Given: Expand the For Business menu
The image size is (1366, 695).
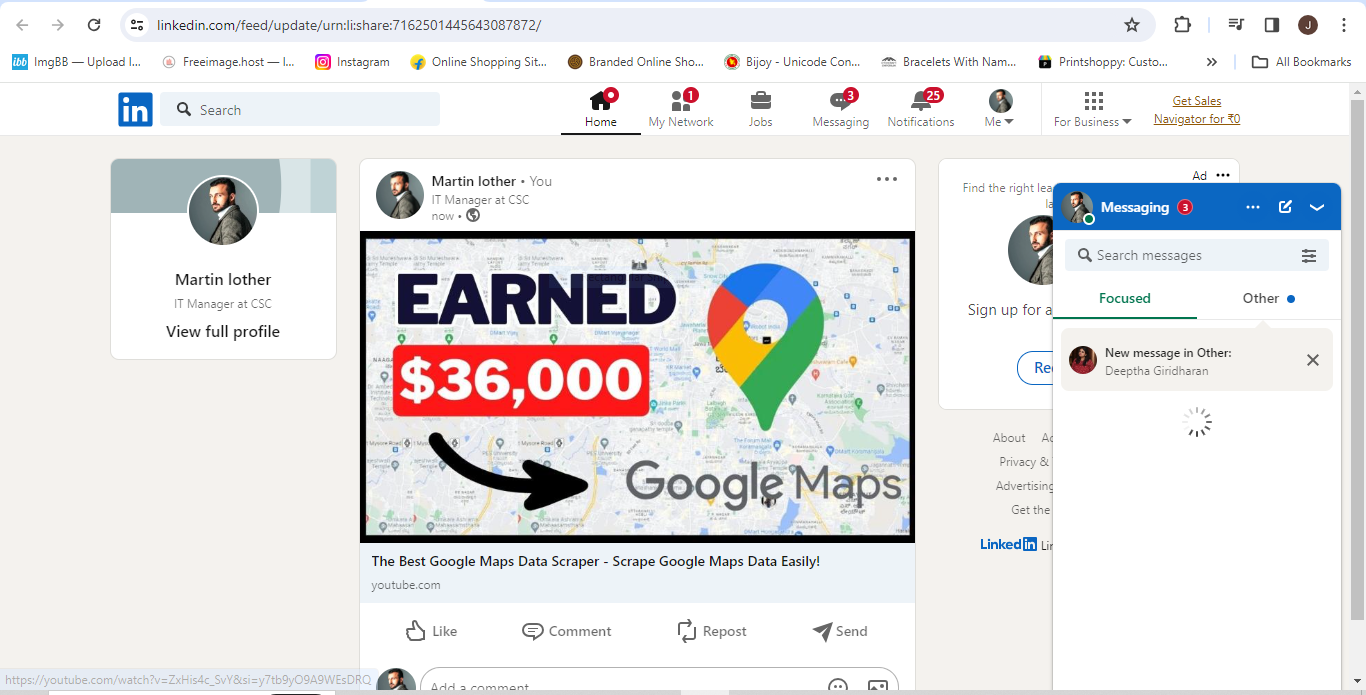Looking at the screenshot, I should pyautogui.click(x=1093, y=109).
